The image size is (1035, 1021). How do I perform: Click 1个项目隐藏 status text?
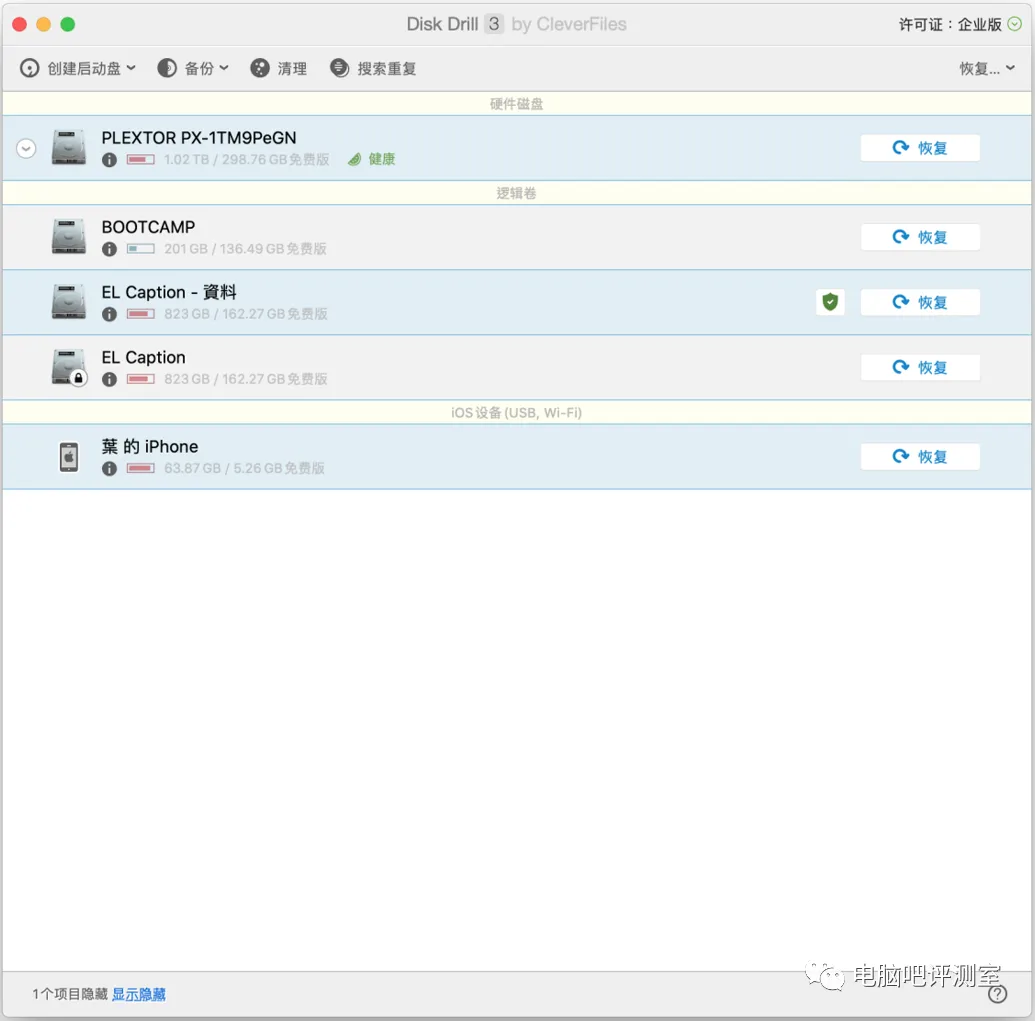[x=70, y=994]
